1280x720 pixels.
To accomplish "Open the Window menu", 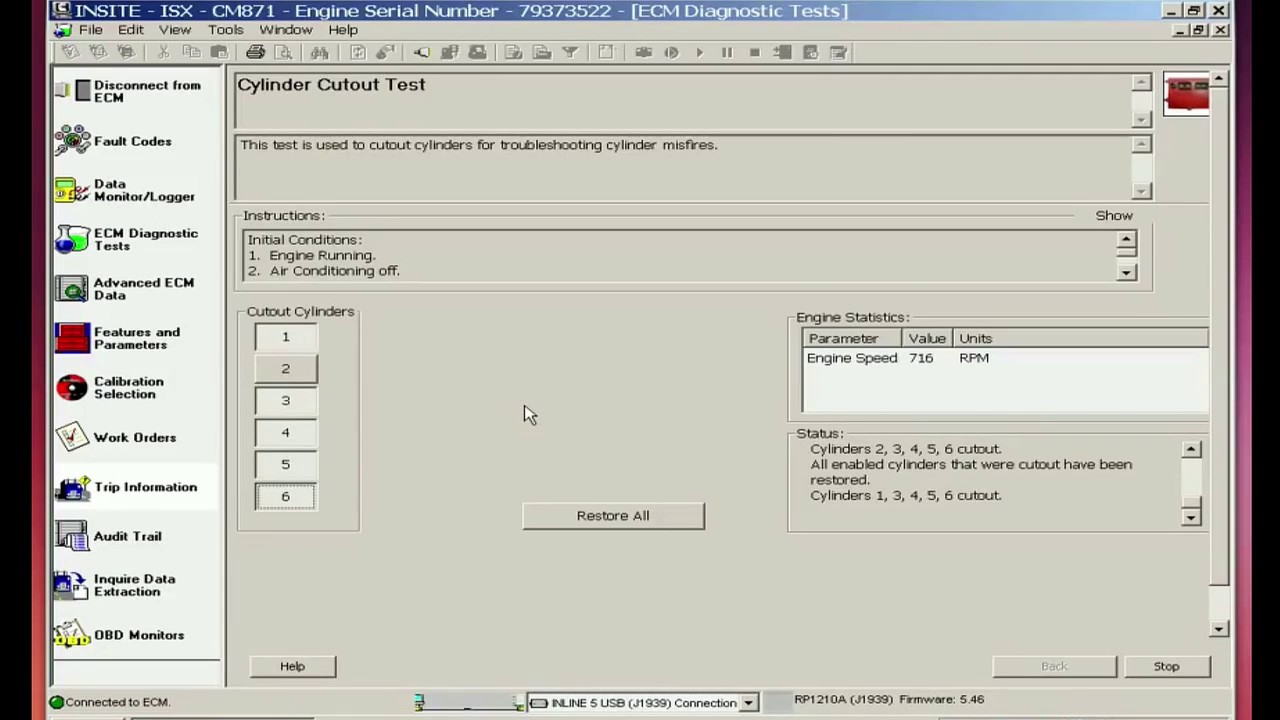I will point(286,30).
